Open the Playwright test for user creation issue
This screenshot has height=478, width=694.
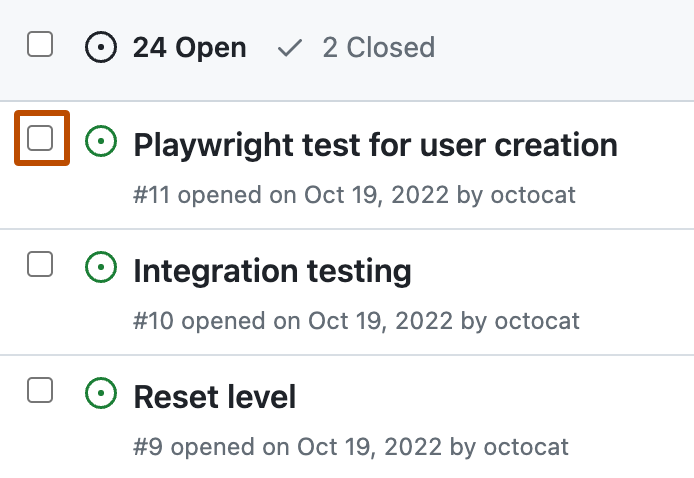point(375,145)
